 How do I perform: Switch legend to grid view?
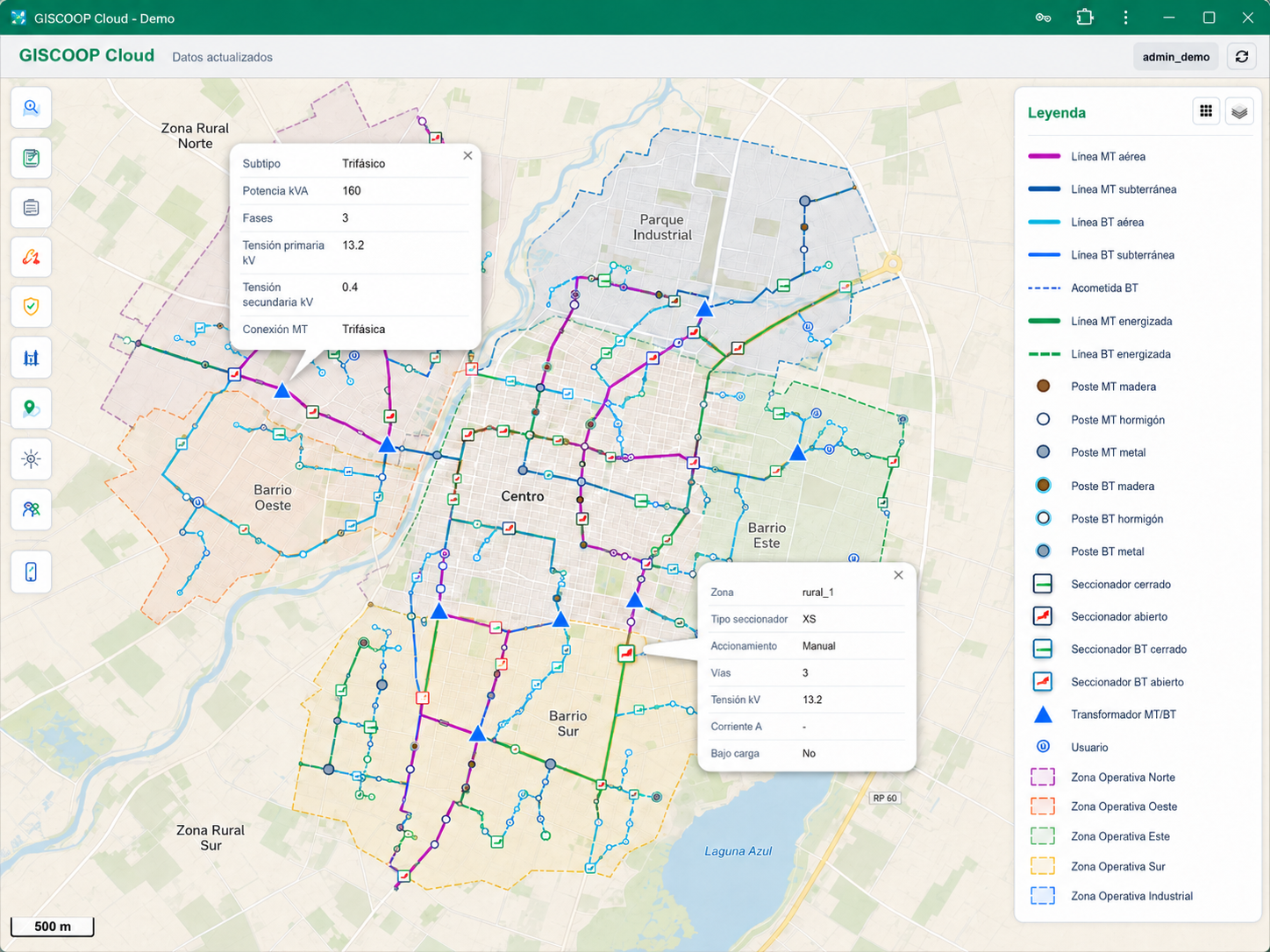(x=1206, y=111)
